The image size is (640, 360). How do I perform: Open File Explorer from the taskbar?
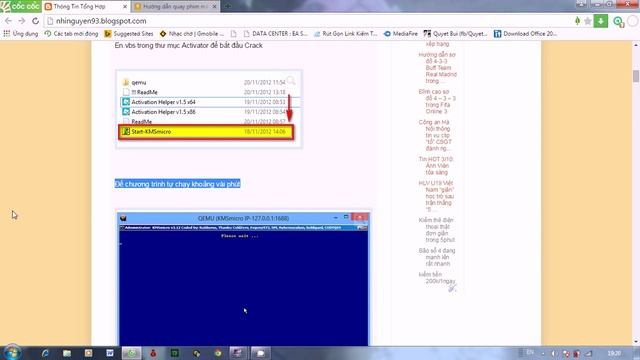click(67, 353)
